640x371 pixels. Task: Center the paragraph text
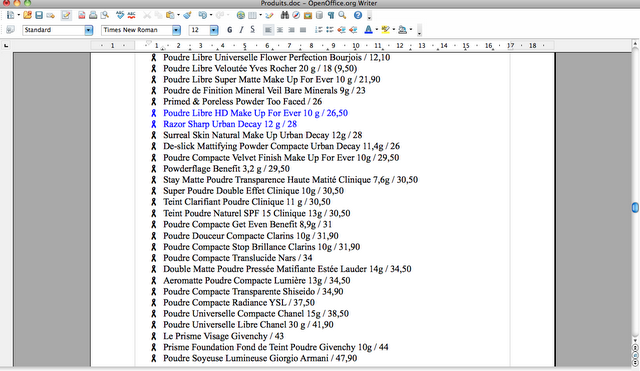280,30
